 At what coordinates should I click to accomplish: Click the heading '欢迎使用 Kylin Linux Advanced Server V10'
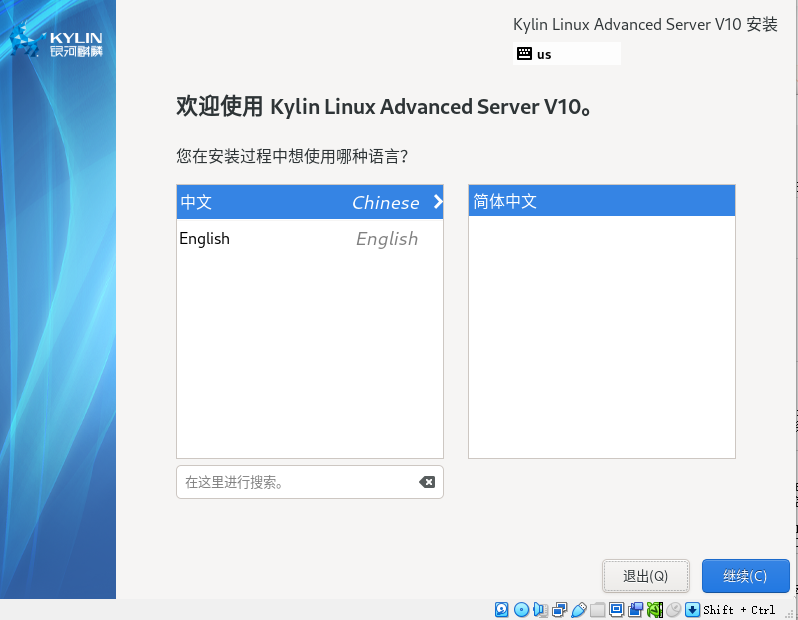click(x=384, y=107)
